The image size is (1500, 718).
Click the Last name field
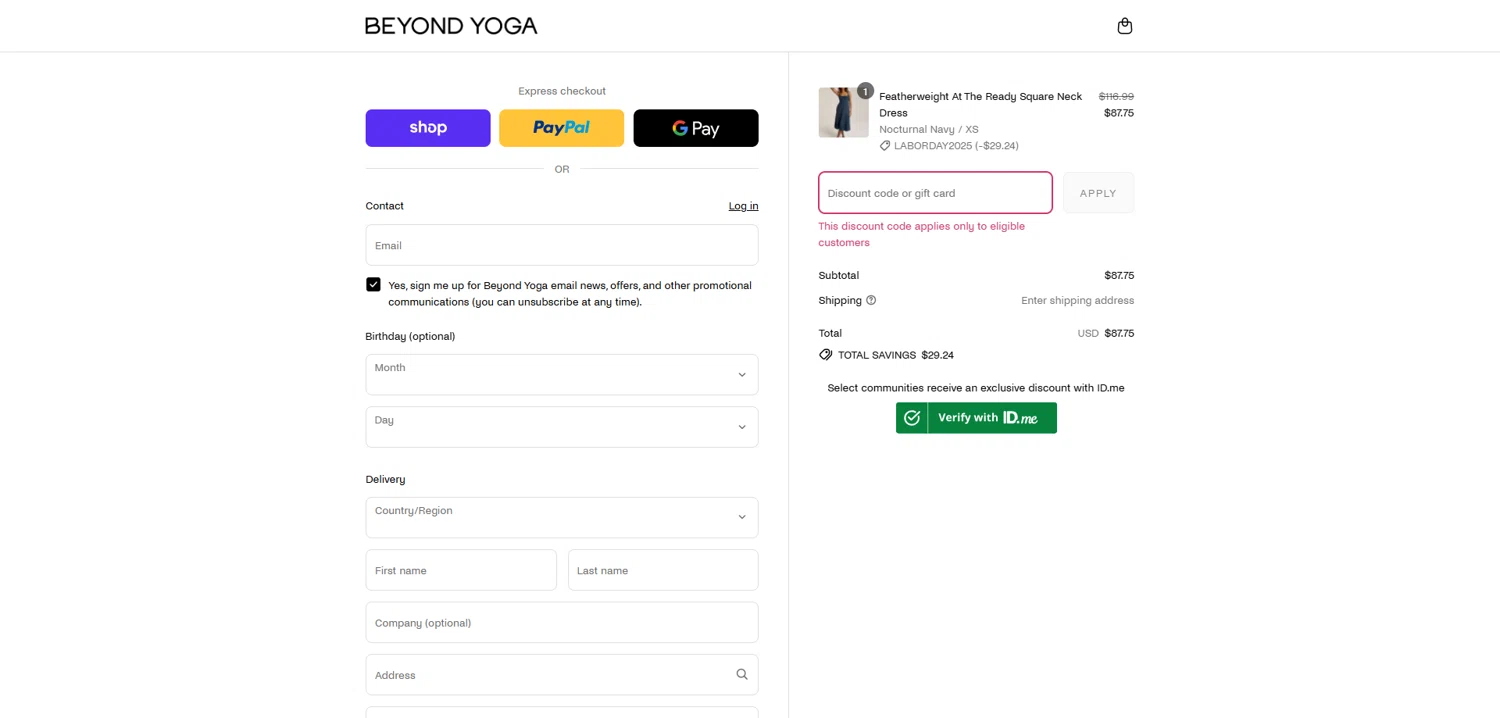663,570
